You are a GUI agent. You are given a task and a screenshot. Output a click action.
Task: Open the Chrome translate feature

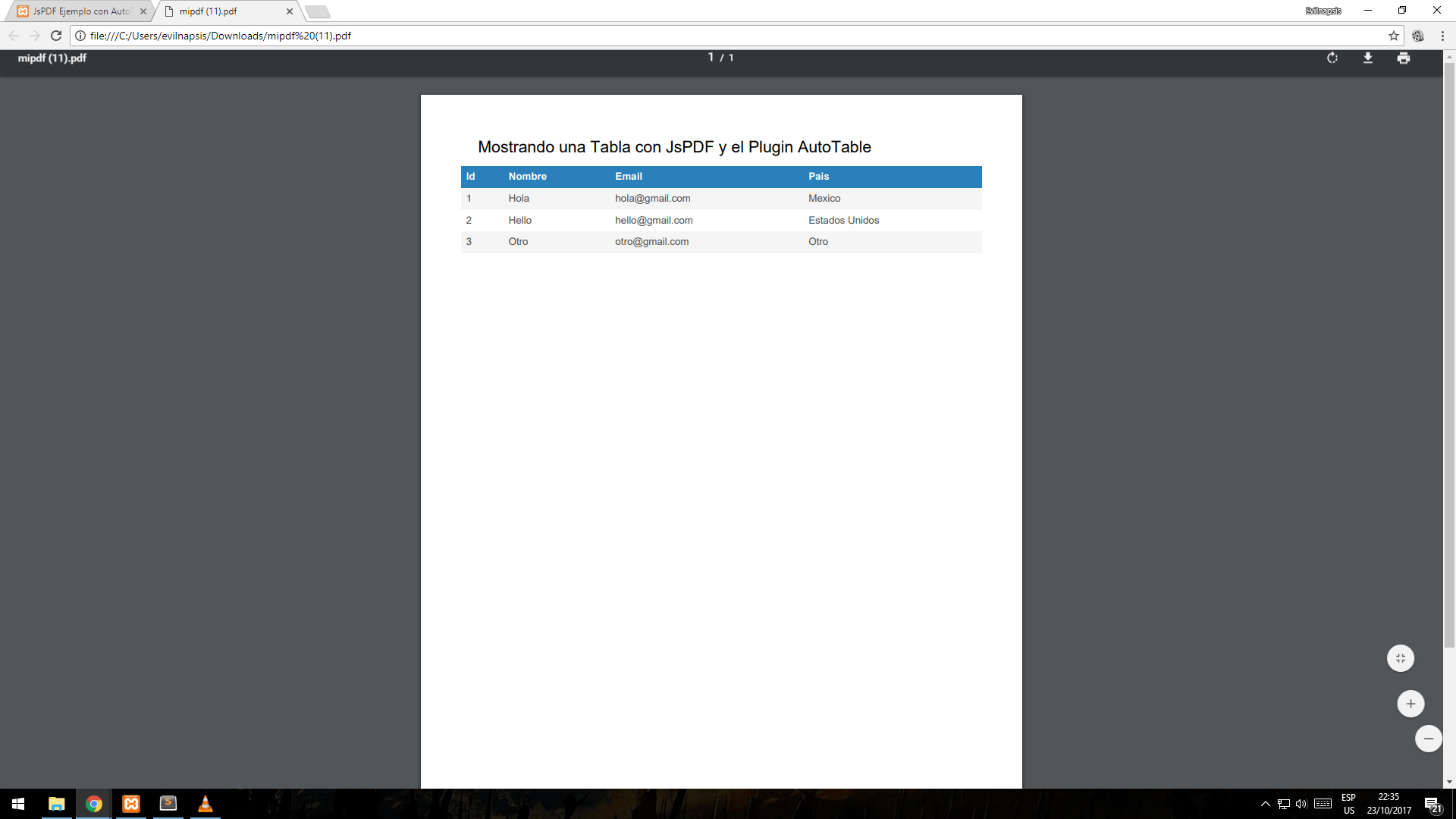click(x=1417, y=35)
